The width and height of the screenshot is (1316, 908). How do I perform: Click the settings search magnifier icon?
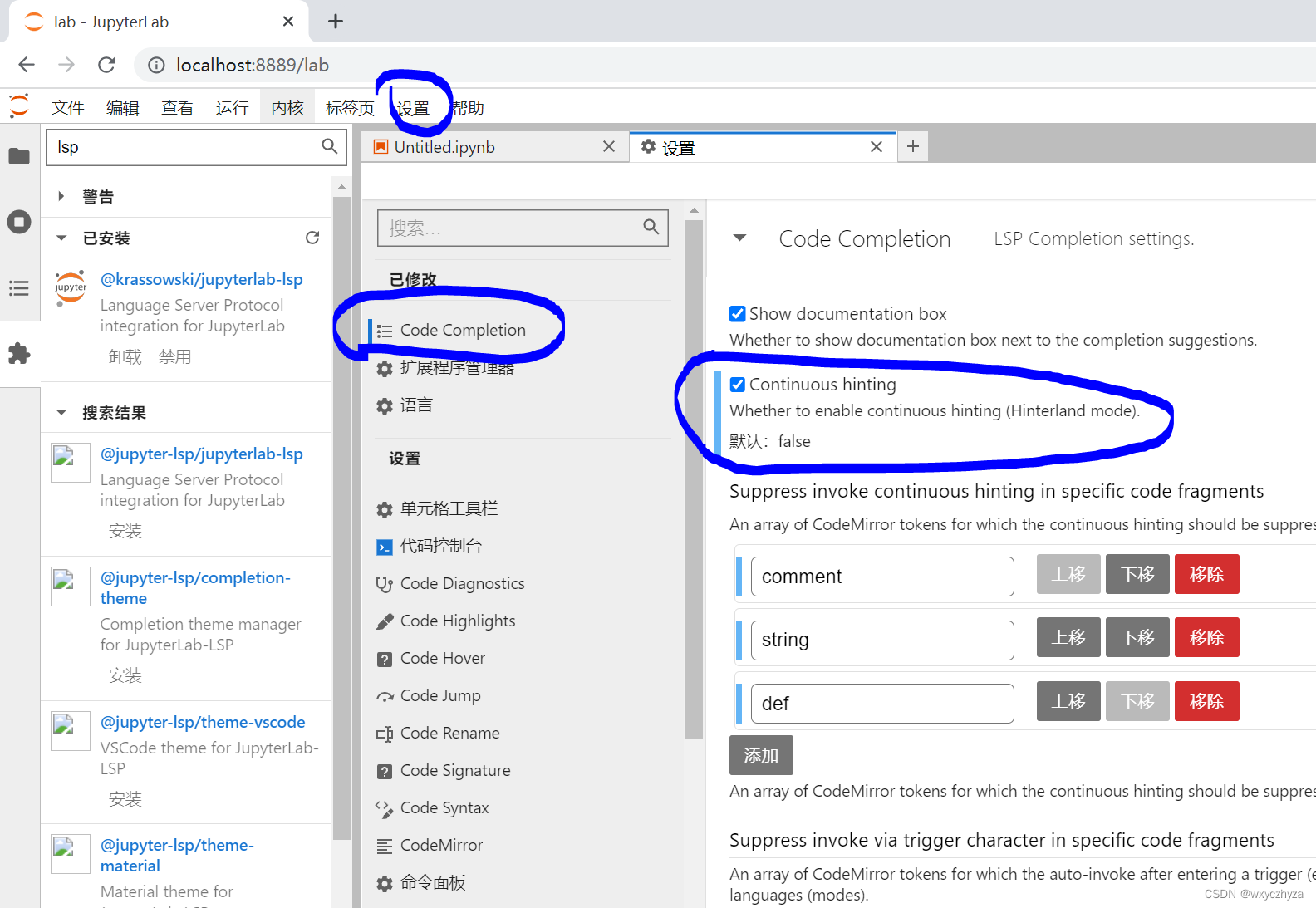(651, 227)
